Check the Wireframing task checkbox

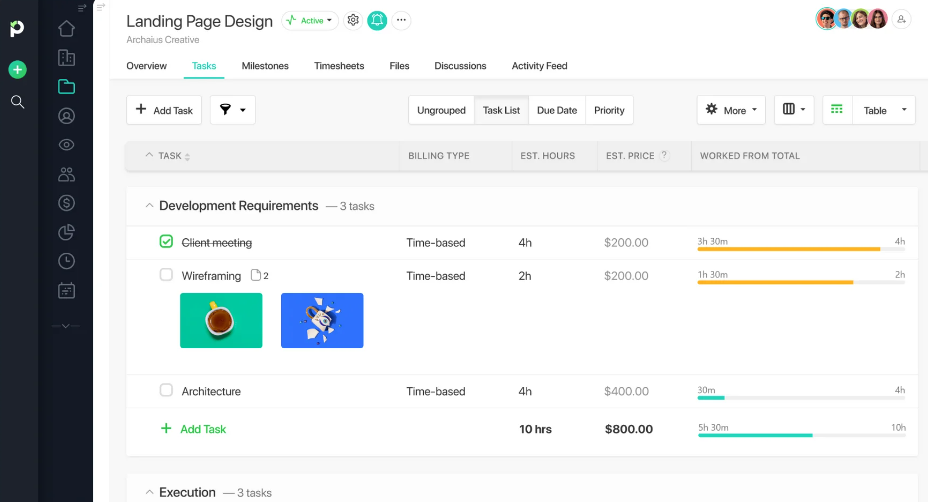click(x=166, y=275)
